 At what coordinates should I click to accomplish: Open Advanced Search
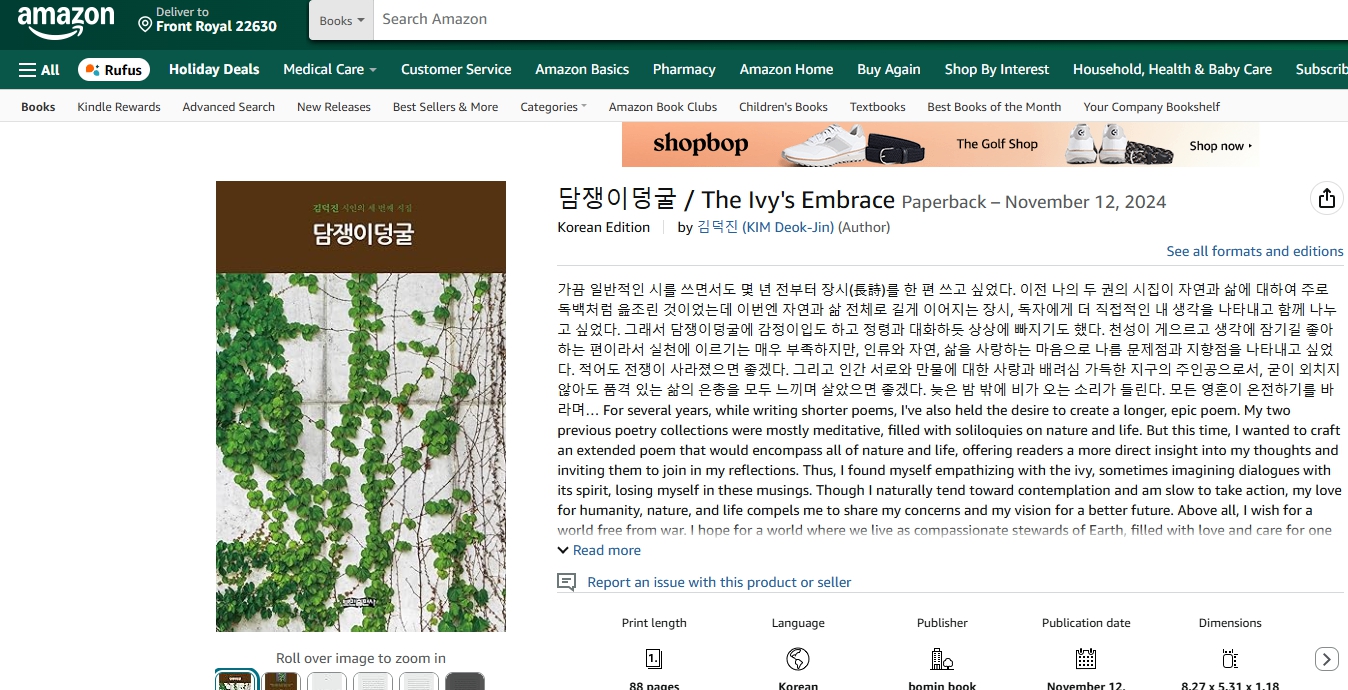tap(228, 107)
